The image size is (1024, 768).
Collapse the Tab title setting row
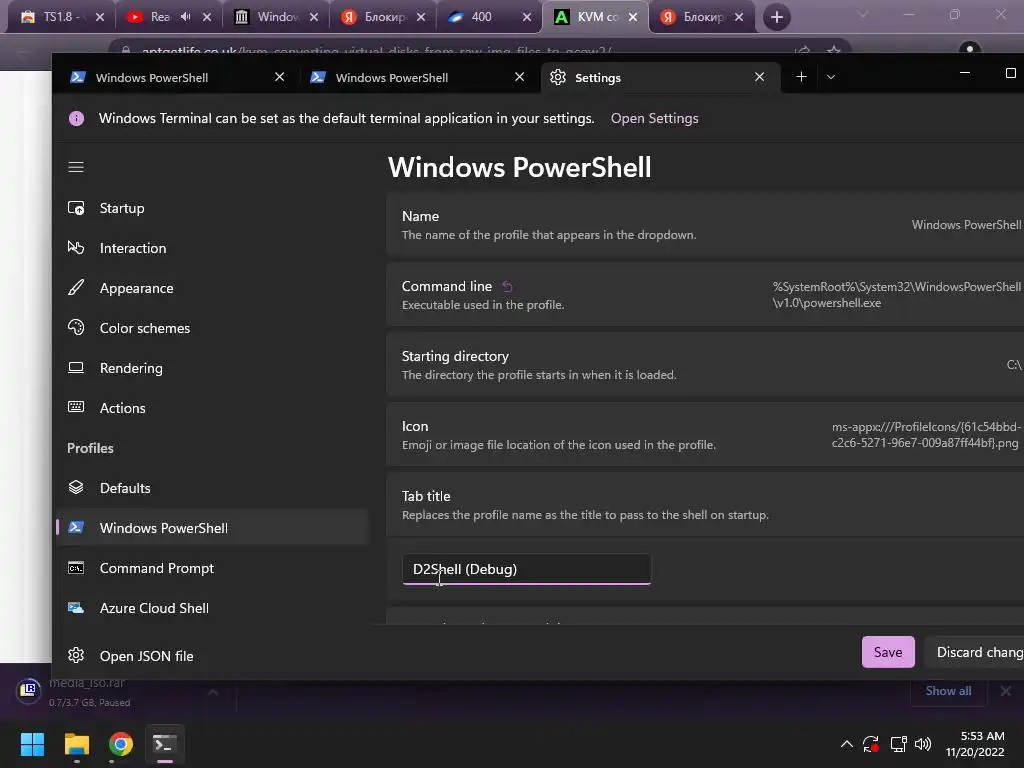coord(705,505)
